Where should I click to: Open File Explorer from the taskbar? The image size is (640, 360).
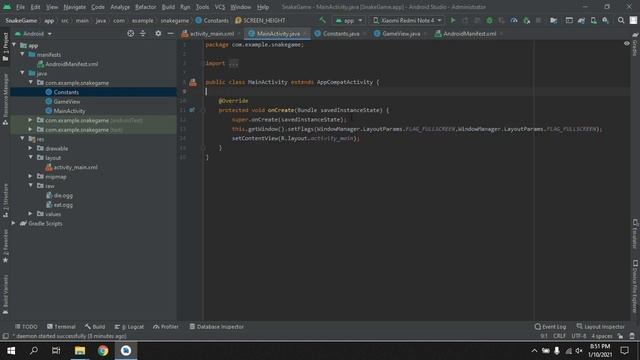click(x=80, y=350)
